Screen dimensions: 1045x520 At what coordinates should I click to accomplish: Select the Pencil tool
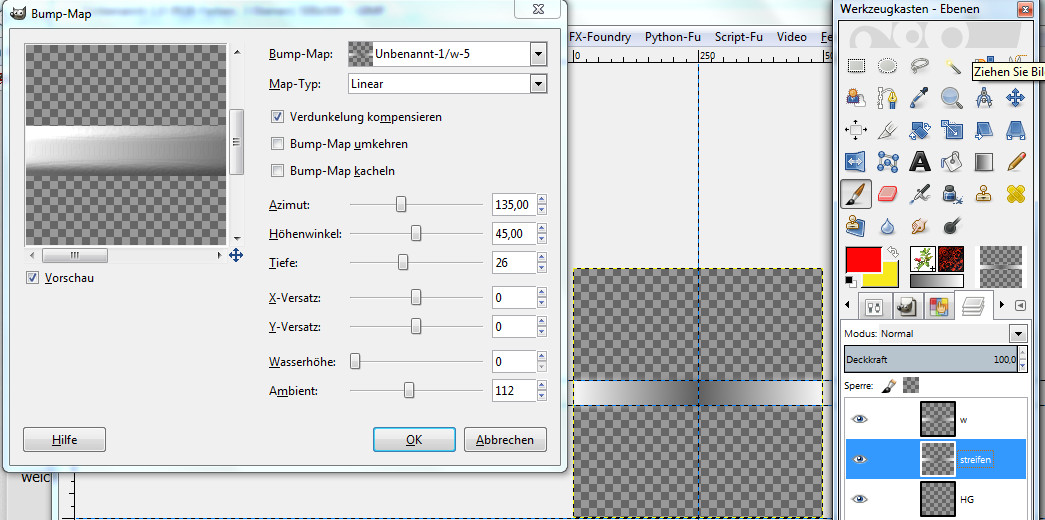tap(1016, 162)
